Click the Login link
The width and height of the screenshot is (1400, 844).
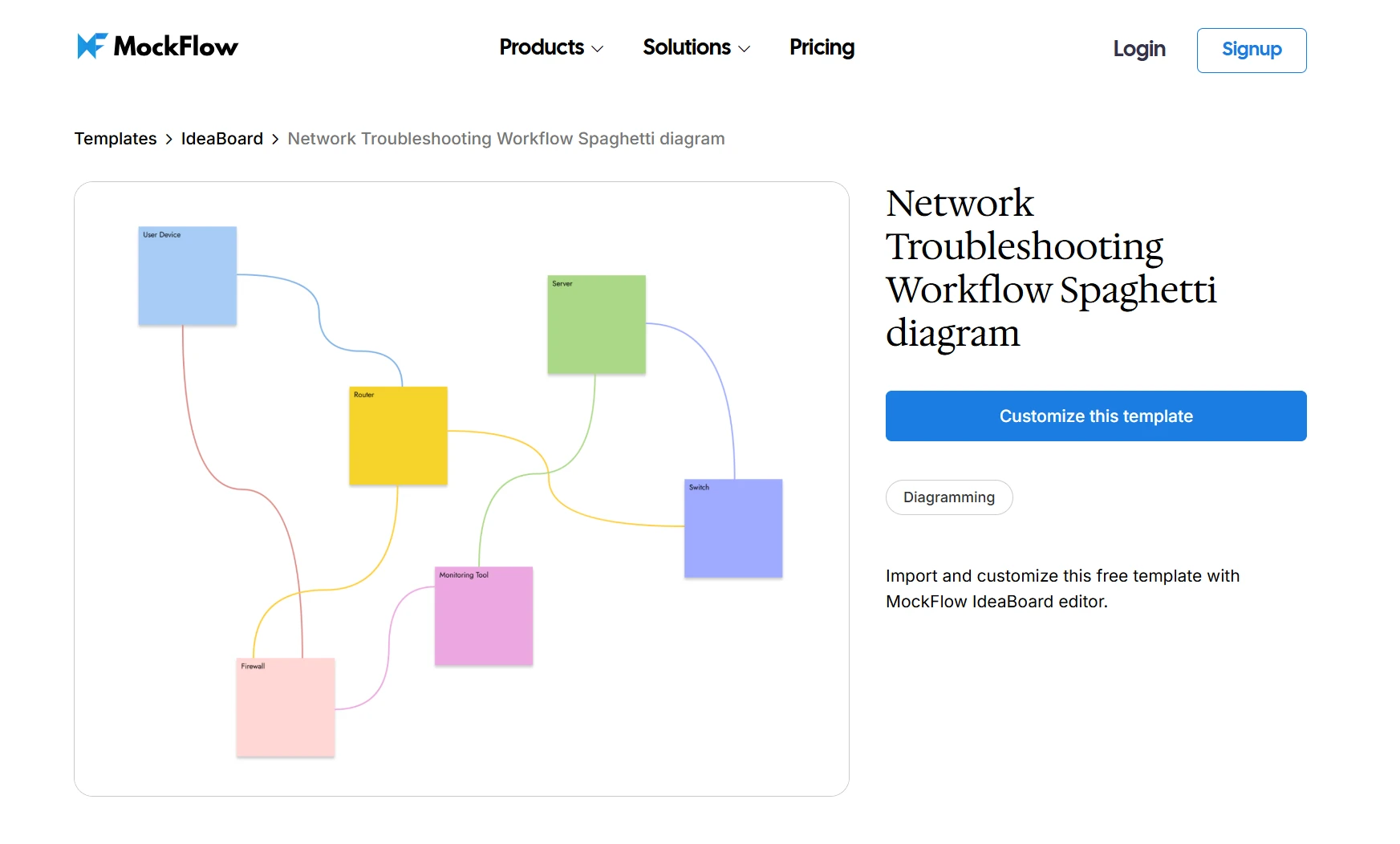[x=1138, y=49]
